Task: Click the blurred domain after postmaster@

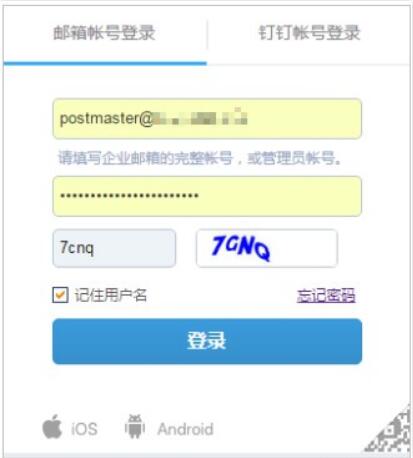Action: click(x=200, y=117)
